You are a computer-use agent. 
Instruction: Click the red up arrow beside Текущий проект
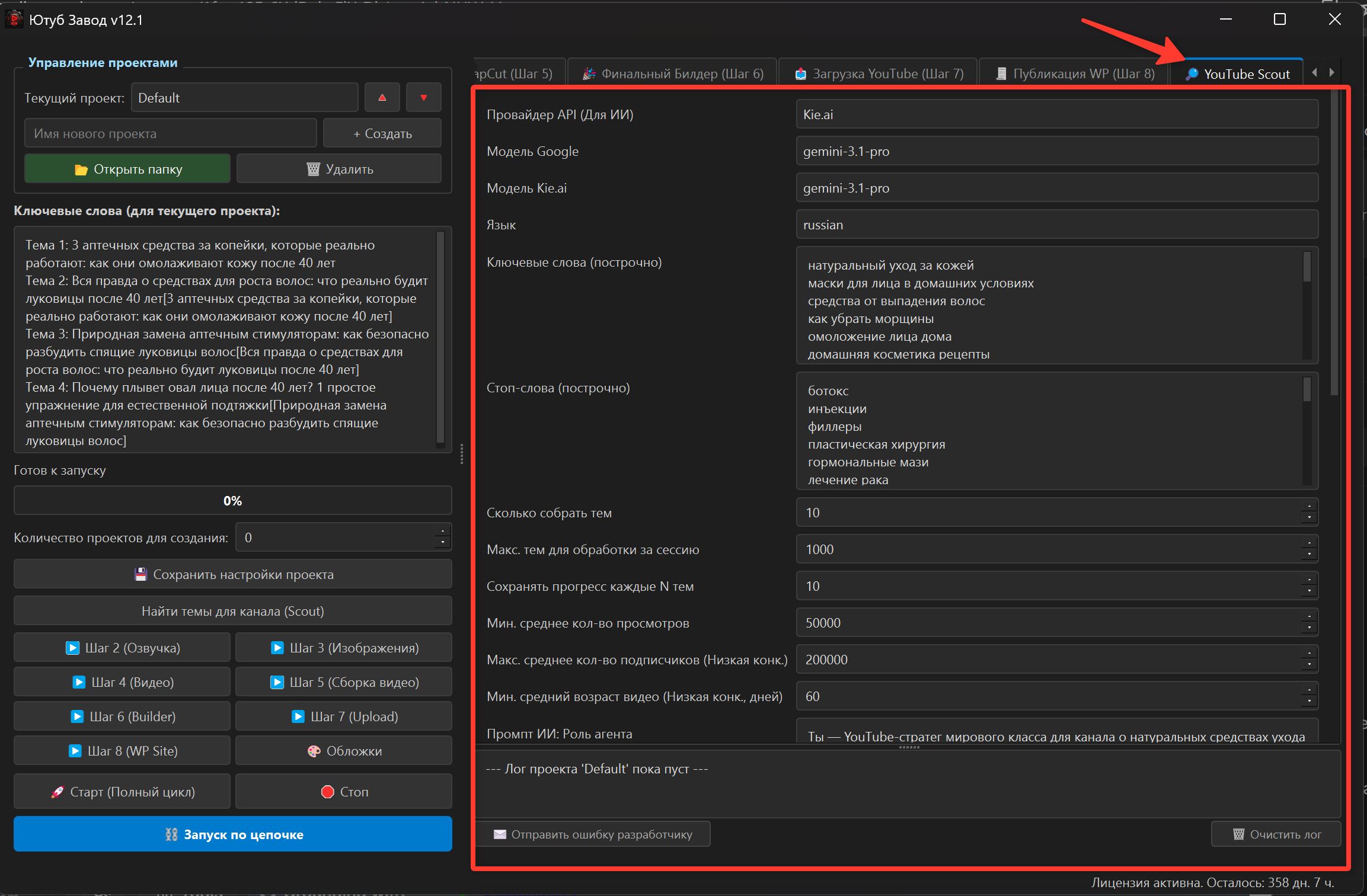pyautogui.click(x=382, y=98)
